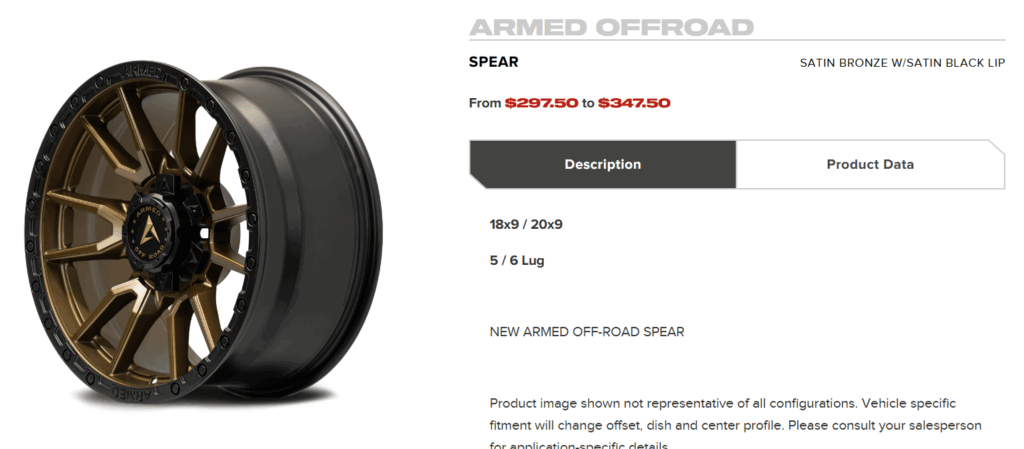The width and height of the screenshot is (1024, 449).
Task: Open the Description tab
Action: pyautogui.click(x=602, y=164)
